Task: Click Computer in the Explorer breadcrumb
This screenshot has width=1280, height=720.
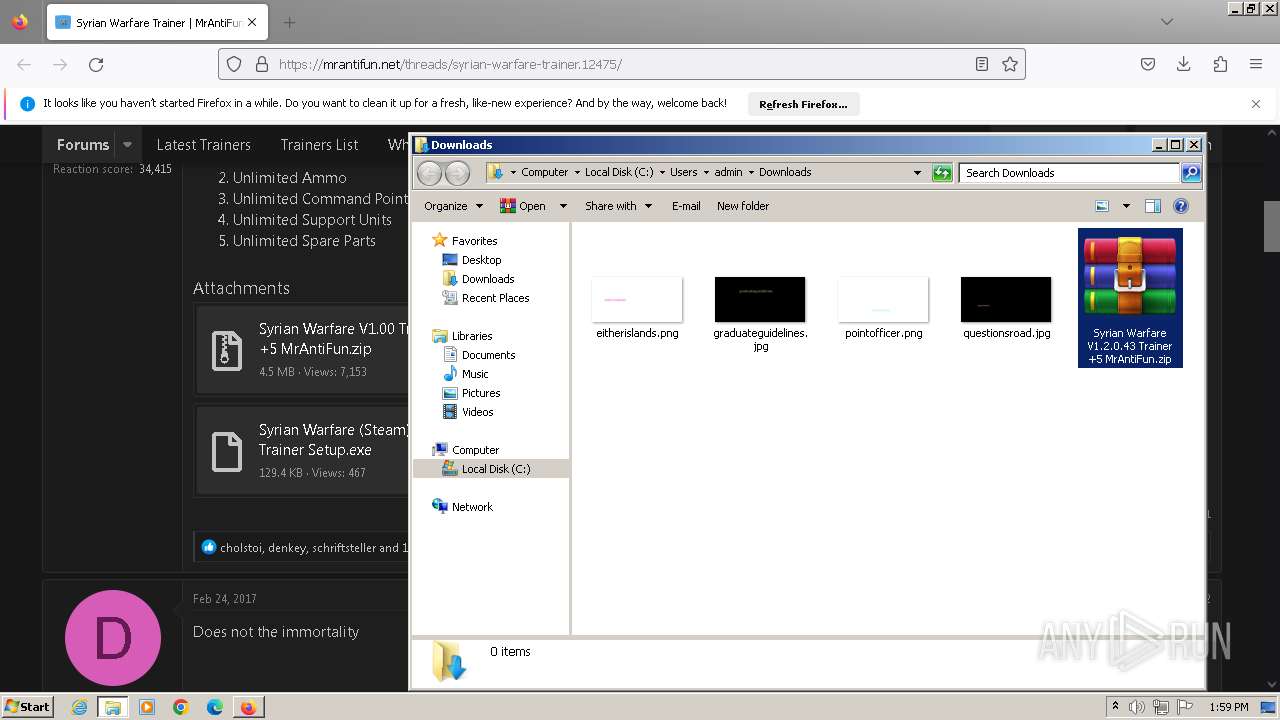Action: pyautogui.click(x=544, y=172)
